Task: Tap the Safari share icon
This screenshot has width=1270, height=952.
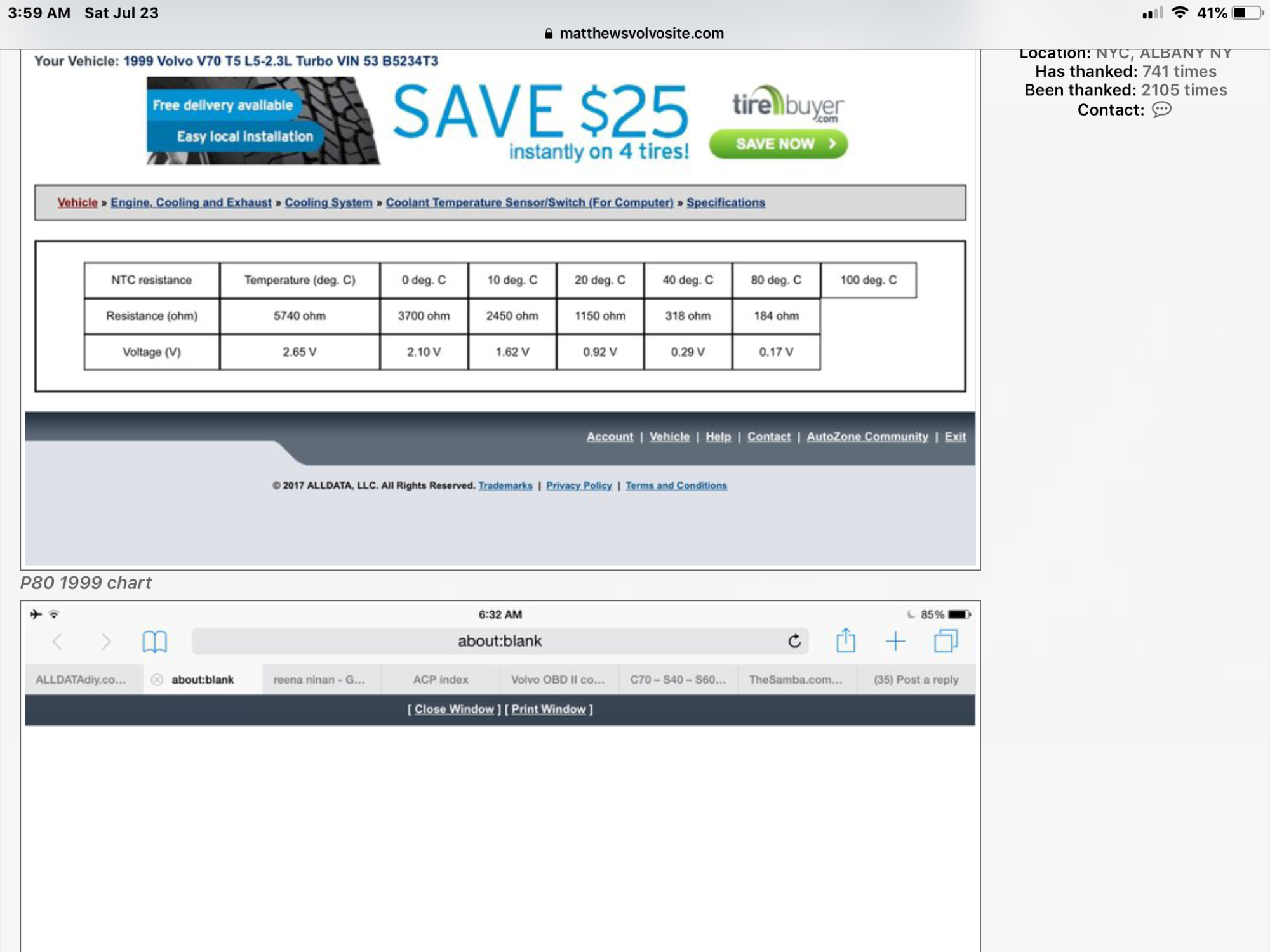Action: pyautogui.click(x=845, y=641)
